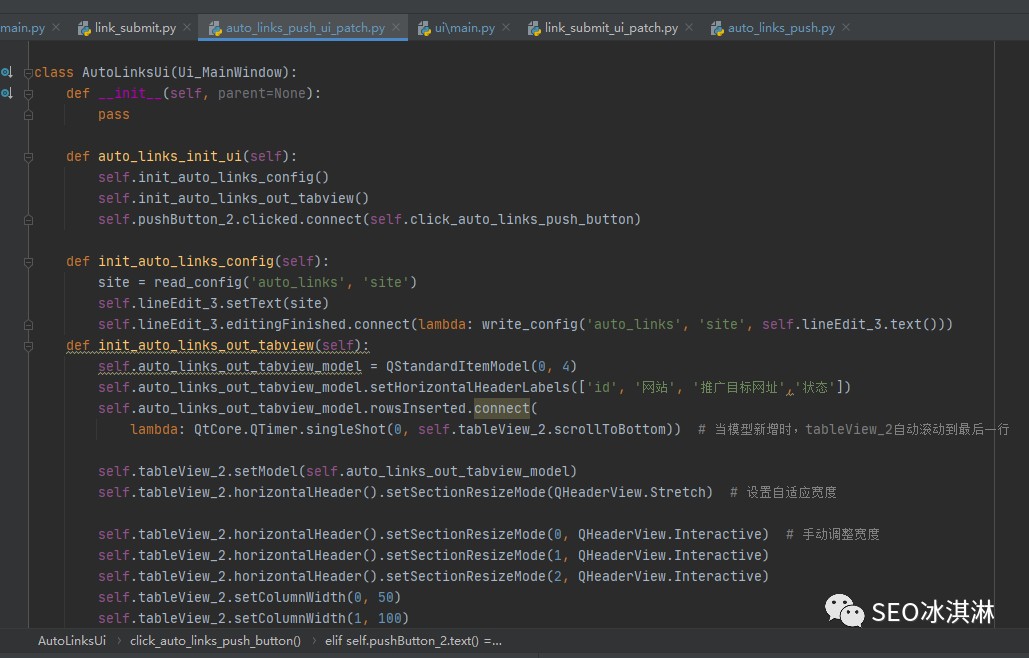Click 'parent=None' parameter in __init__
1029x658 pixels.
coord(262,93)
